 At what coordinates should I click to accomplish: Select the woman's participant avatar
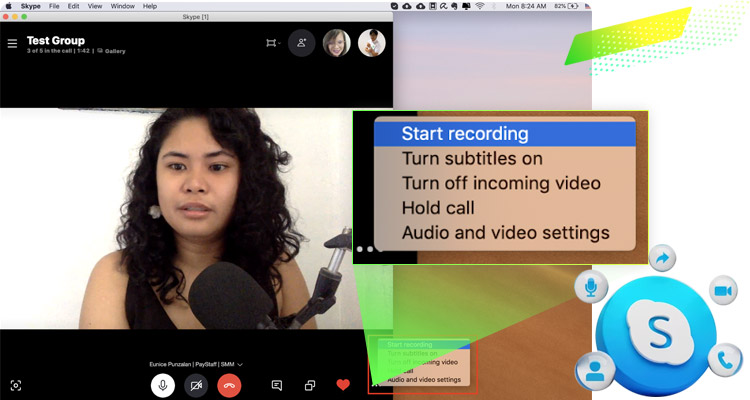[337, 43]
